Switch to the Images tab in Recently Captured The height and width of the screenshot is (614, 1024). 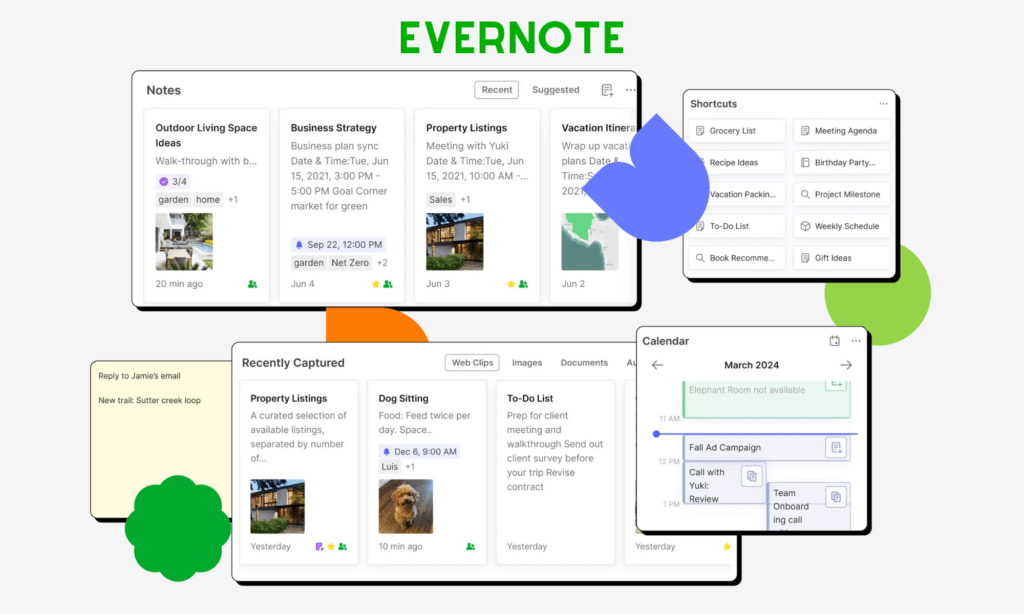pos(527,363)
